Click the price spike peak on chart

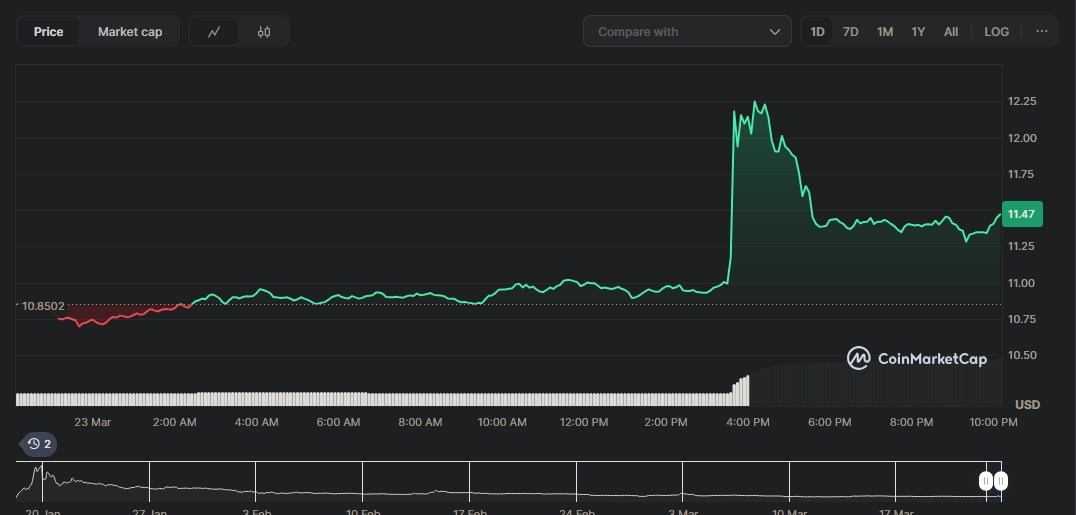pos(755,102)
